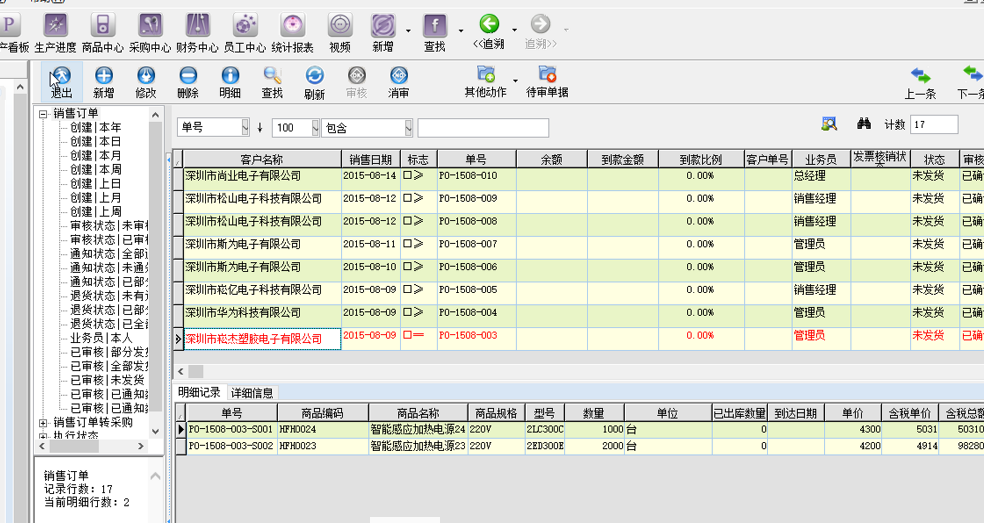Click horizontal scrollbar thumb of orders grid
This screenshot has width=984, height=523.
click(x=196, y=372)
